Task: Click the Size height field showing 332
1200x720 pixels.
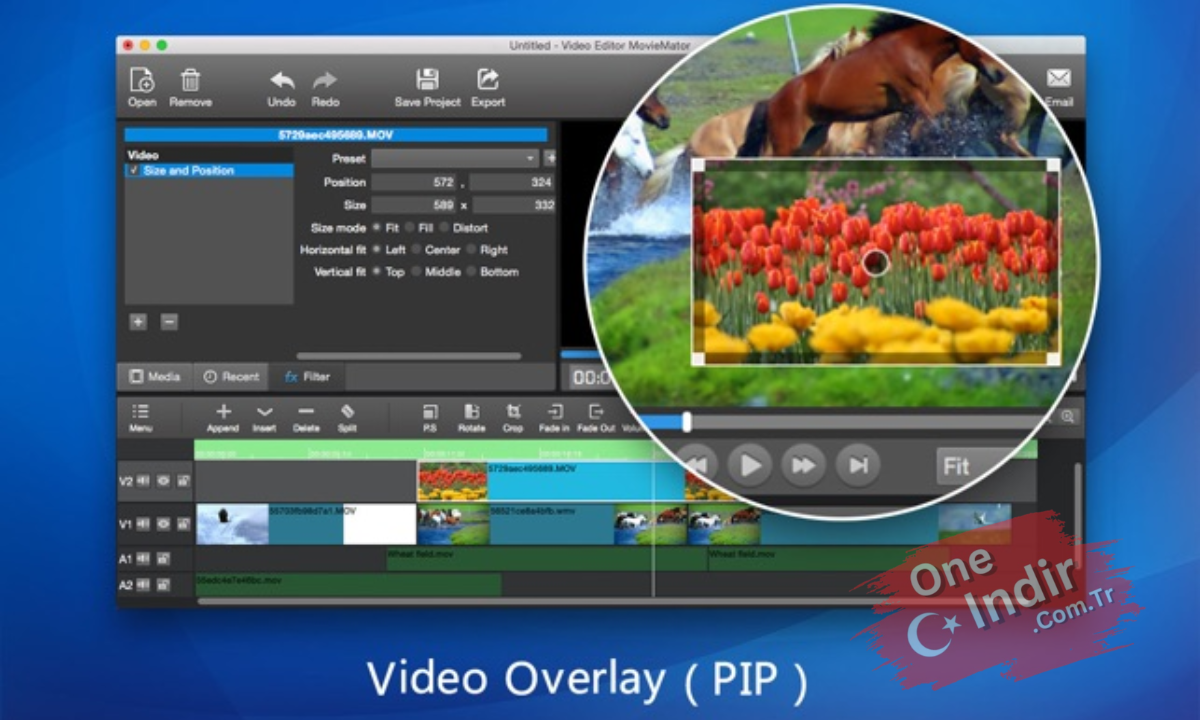Action: pyautogui.click(x=514, y=205)
